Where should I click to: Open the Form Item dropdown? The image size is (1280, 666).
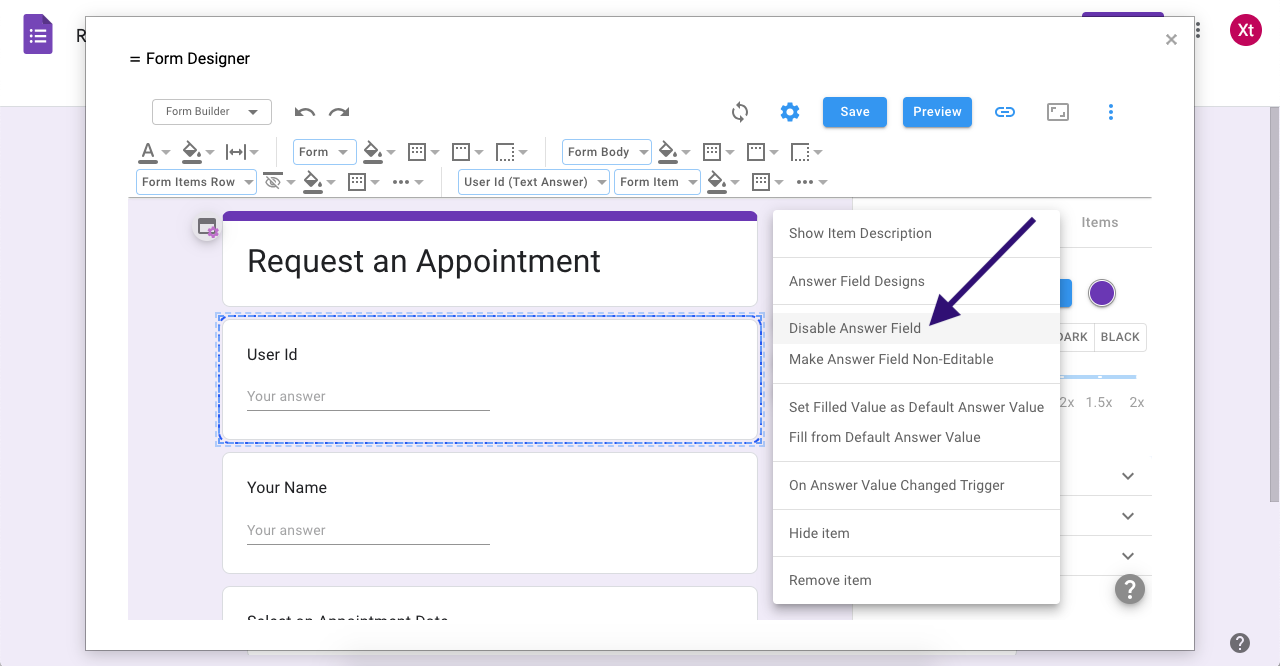657,182
